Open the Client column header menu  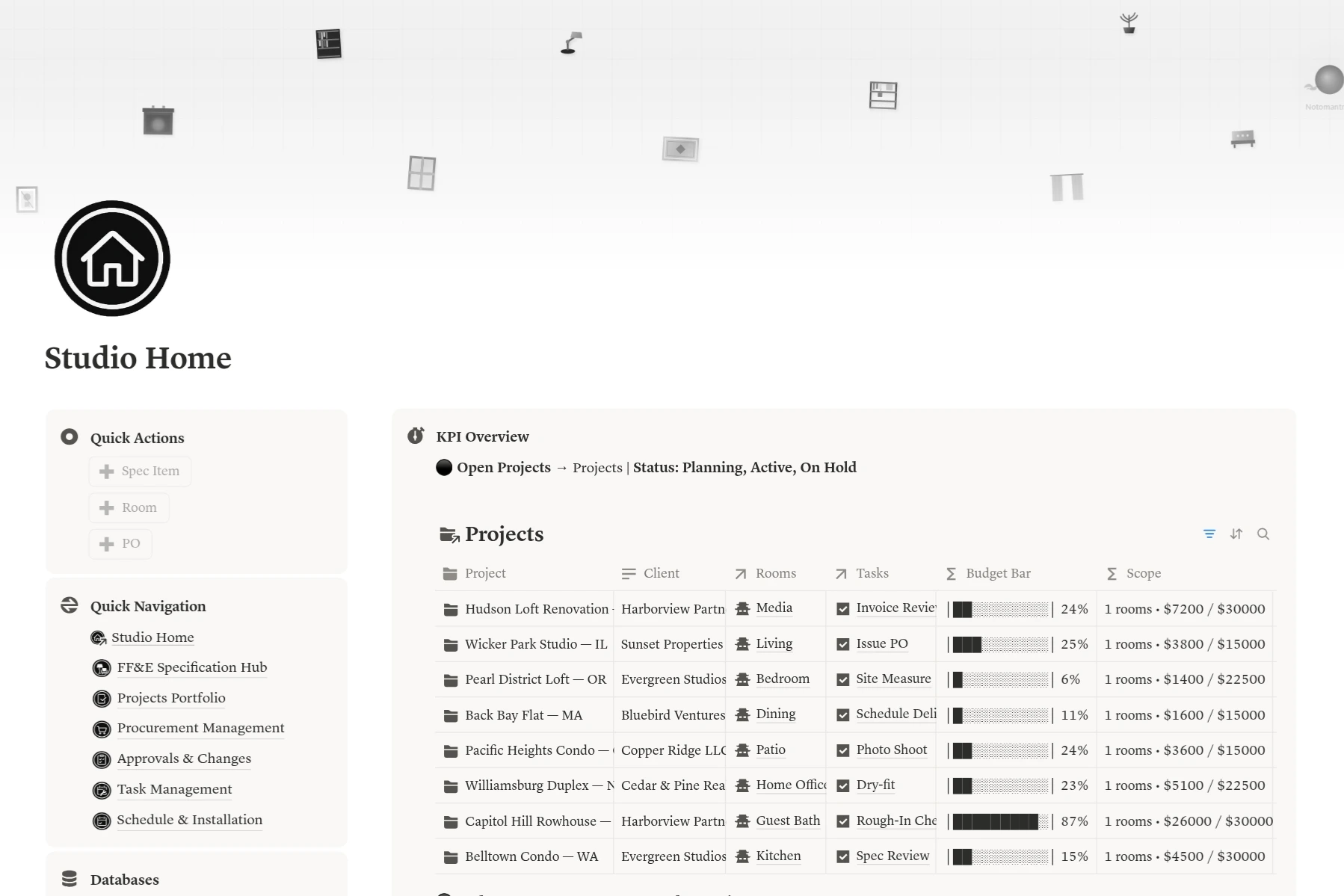(x=661, y=573)
